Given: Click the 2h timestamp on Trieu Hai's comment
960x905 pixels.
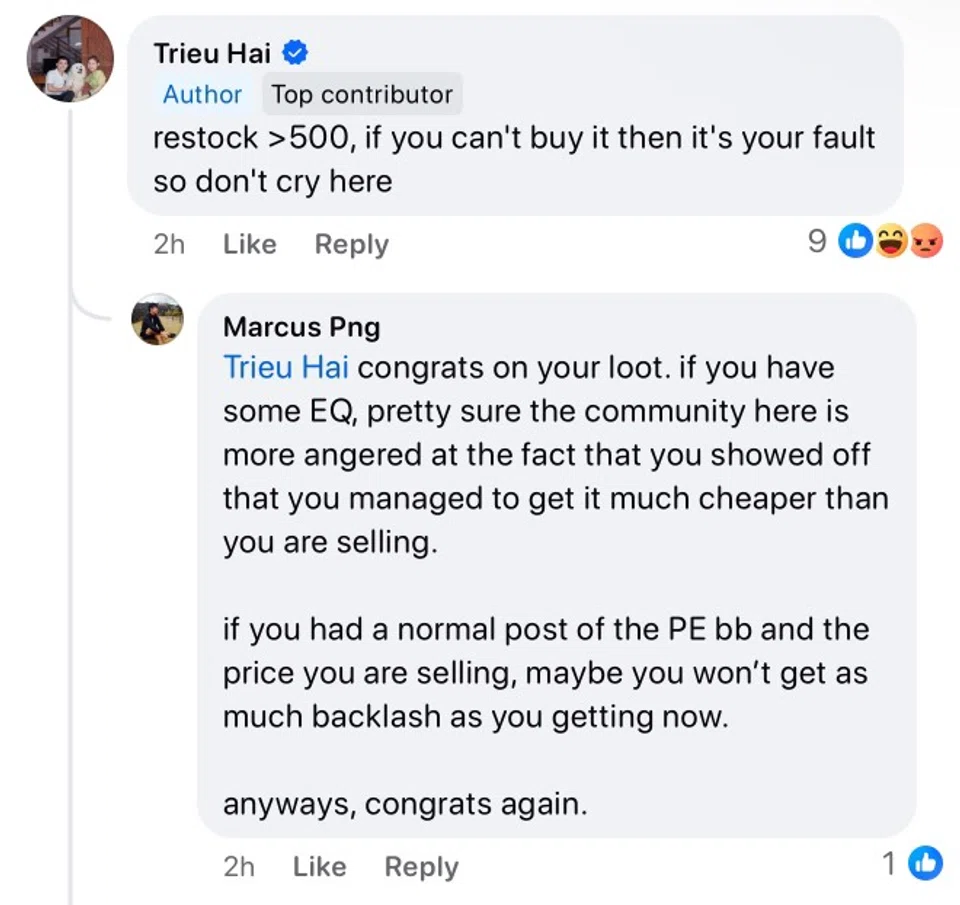Looking at the screenshot, I should click(169, 244).
